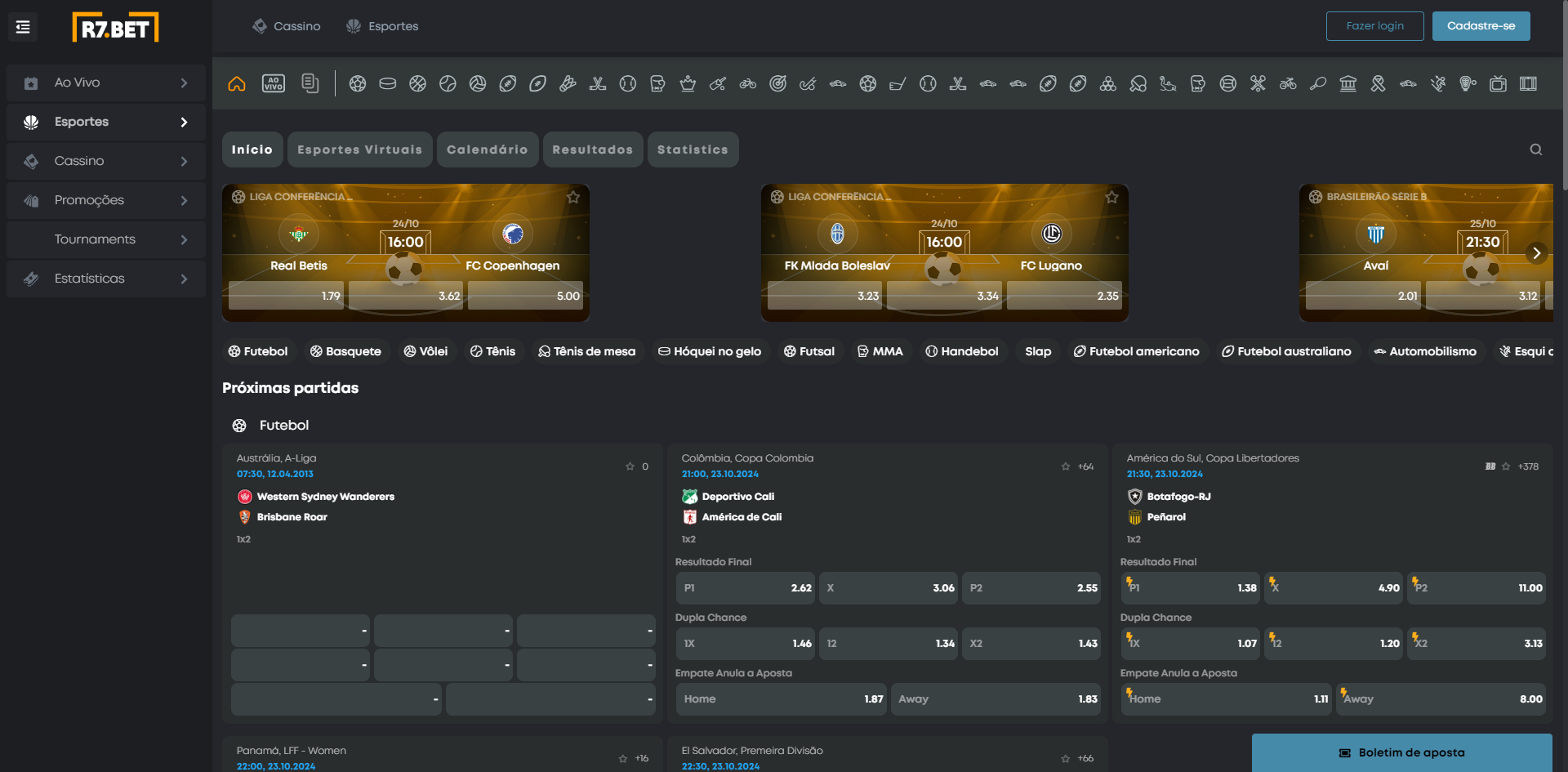Image resolution: width=1568 pixels, height=772 pixels.
Task: Filter by the Tênis de mesa chip
Action: pyautogui.click(x=586, y=351)
